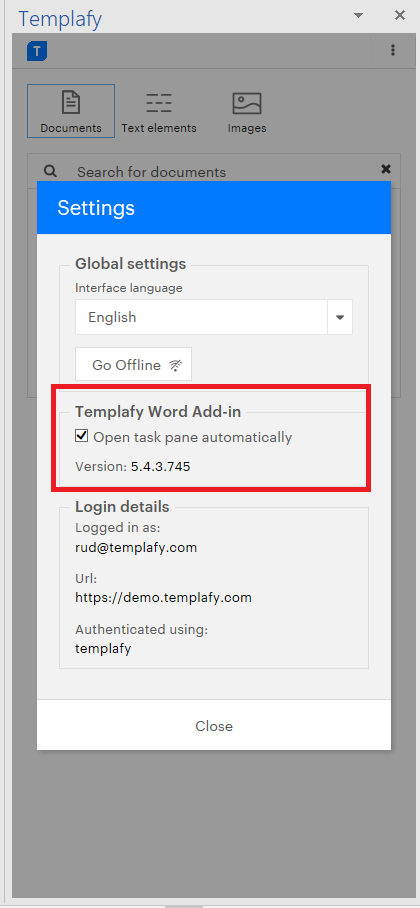Viewport: 420px width, 908px height.
Task: Click the rud@templafy.com login email
Action: (136, 547)
